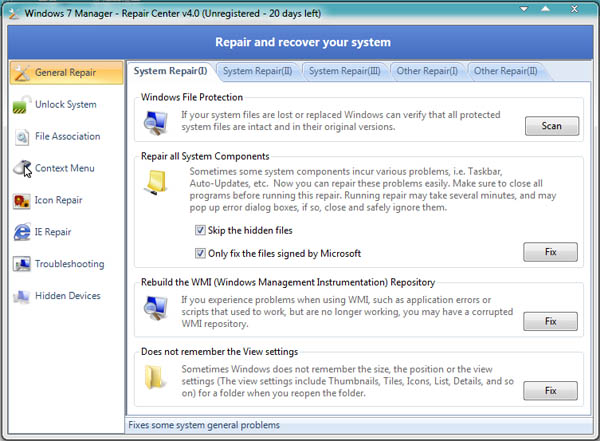Click the Troubleshooting monitor icon
This screenshot has height=441, width=600.
(x=21, y=264)
